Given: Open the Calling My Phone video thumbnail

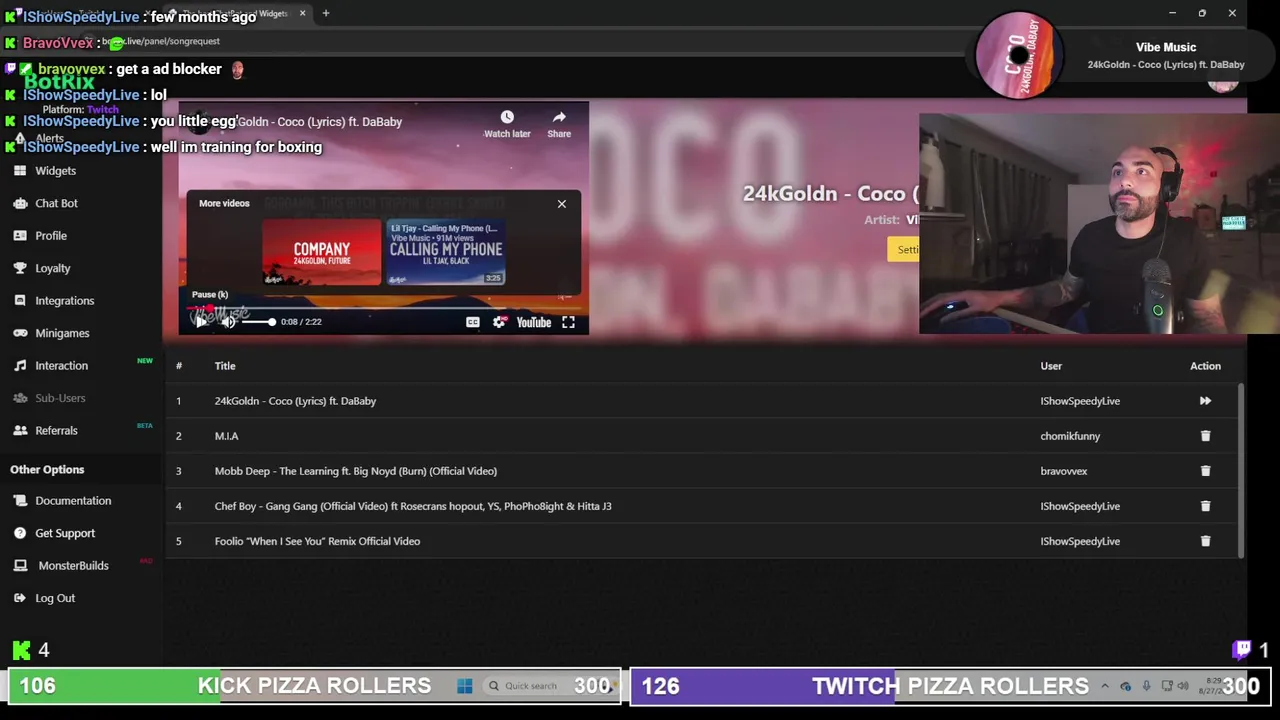Looking at the screenshot, I should pos(445,252).
